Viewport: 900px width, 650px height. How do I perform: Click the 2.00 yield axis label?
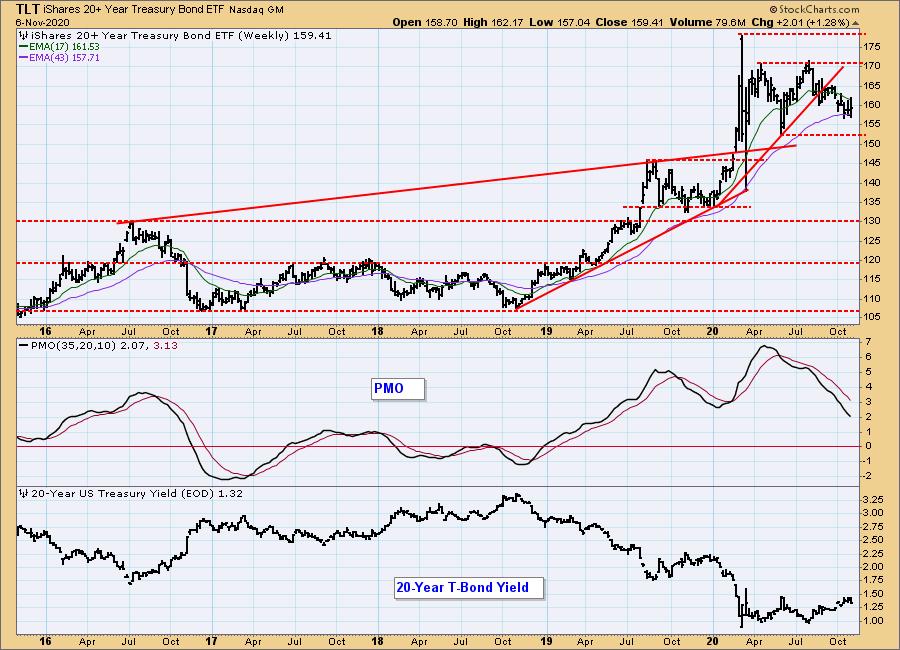click(x=874, y=567)
